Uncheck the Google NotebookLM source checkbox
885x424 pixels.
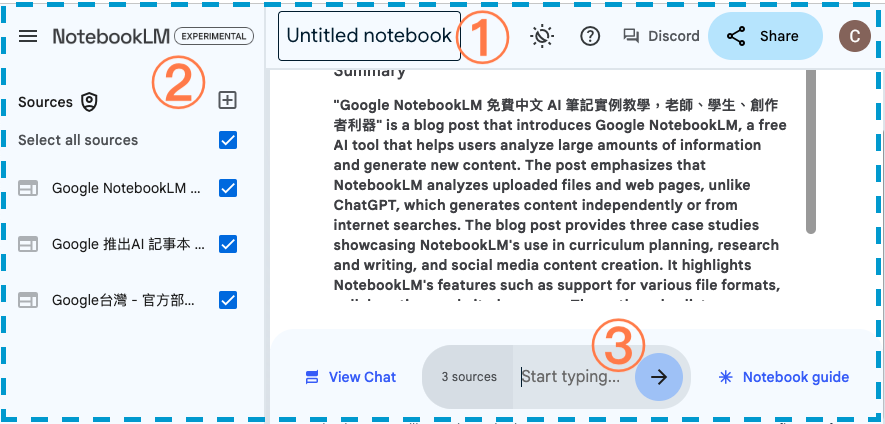(x=228, y=188)
